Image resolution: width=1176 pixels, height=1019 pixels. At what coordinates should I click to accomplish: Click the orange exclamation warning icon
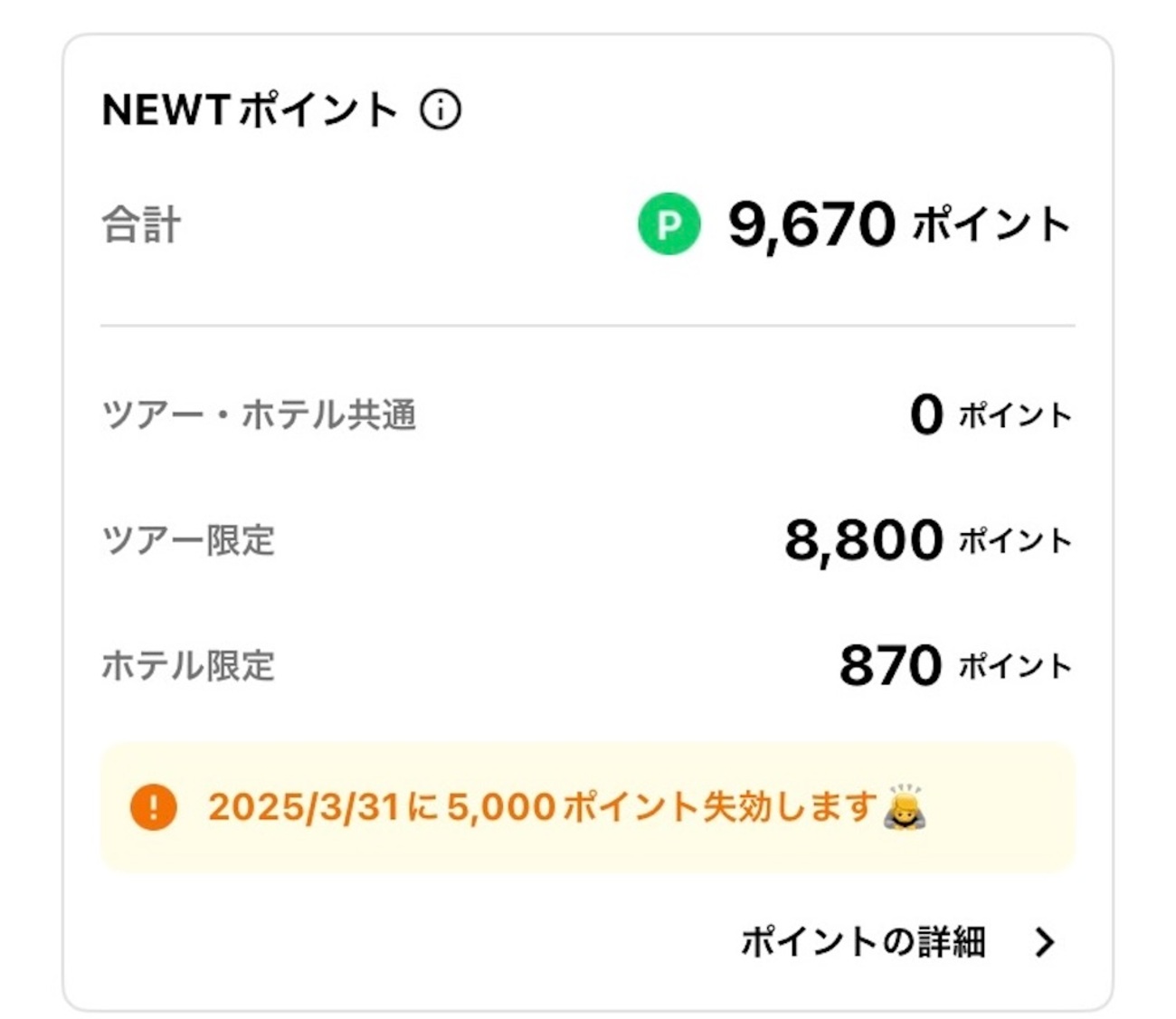pos(153,806)
